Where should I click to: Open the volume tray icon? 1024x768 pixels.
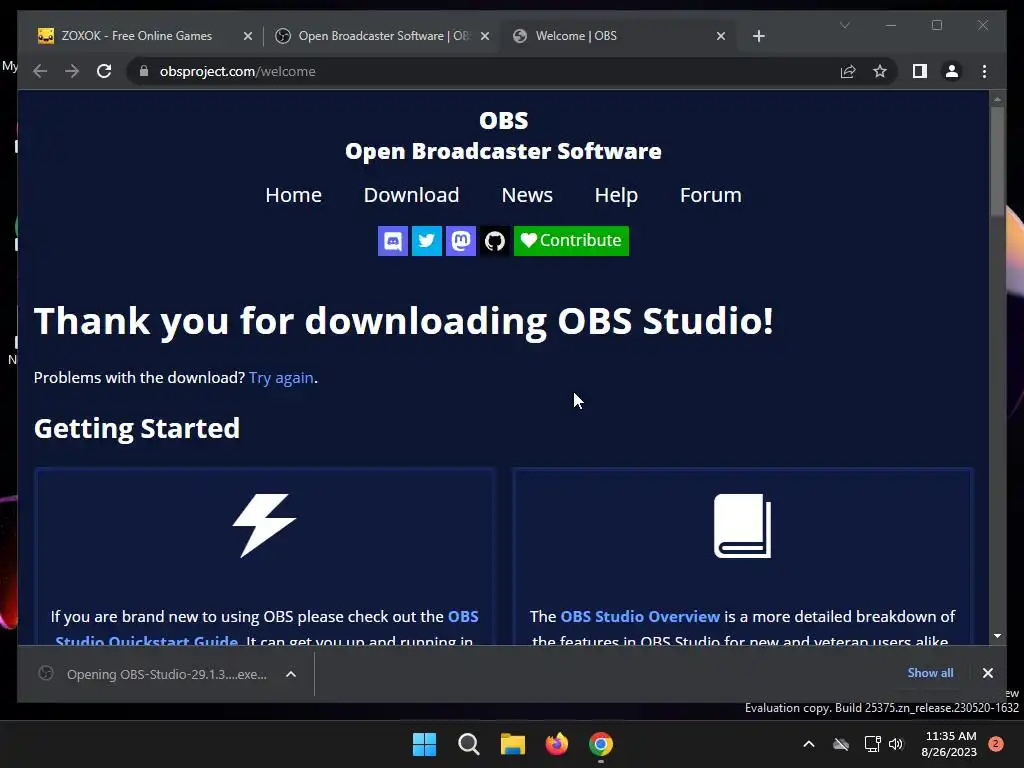[x=895, y=744]
